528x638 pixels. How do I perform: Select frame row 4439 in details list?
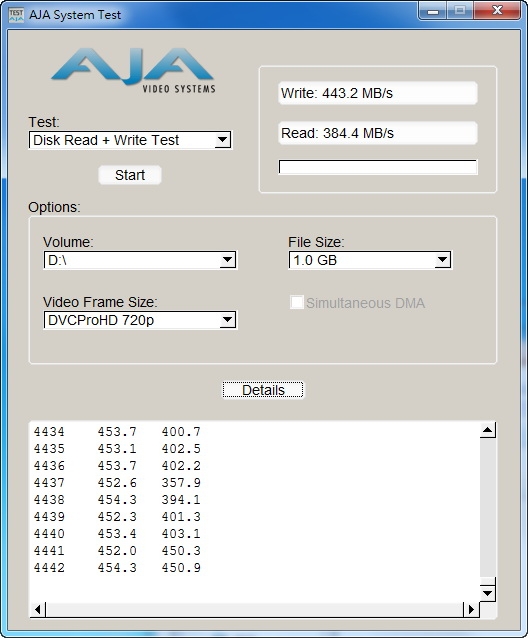tap(117, 517)
